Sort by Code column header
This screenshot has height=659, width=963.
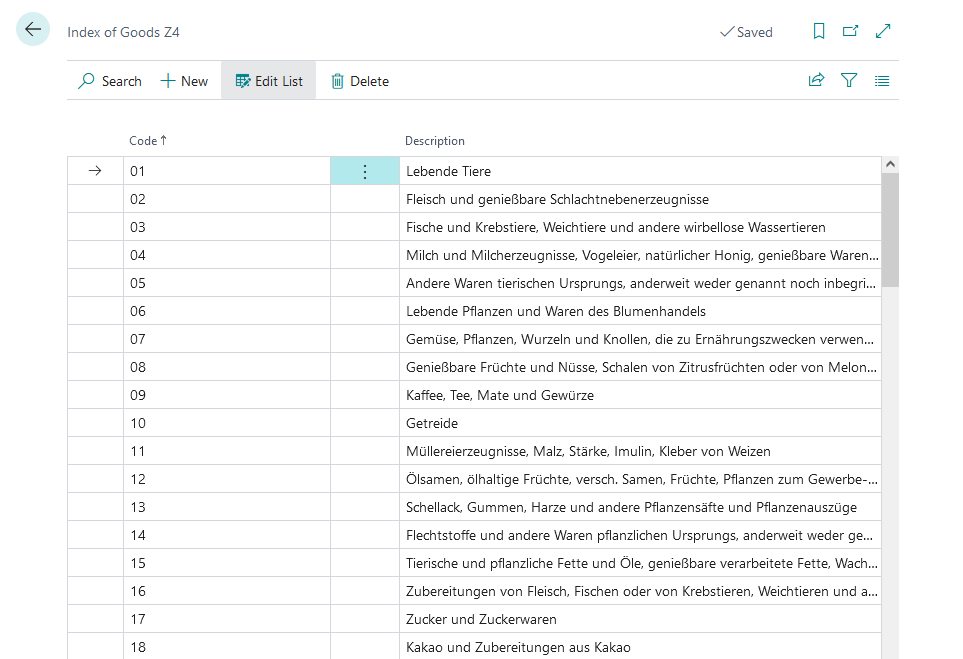coord(143,141)
